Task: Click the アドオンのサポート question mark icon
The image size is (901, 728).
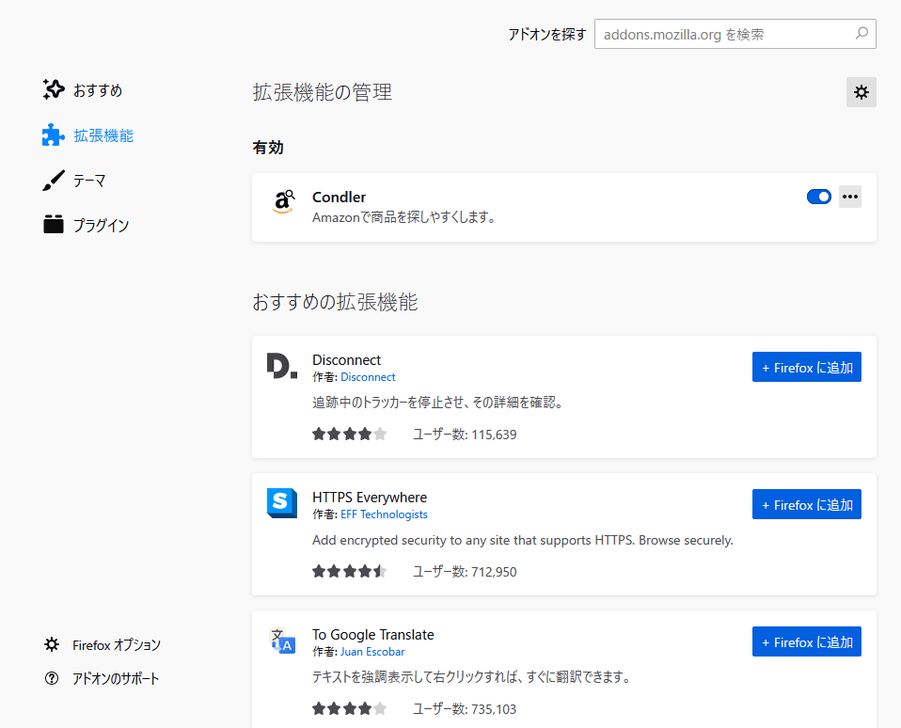Action: pos(52,679)
